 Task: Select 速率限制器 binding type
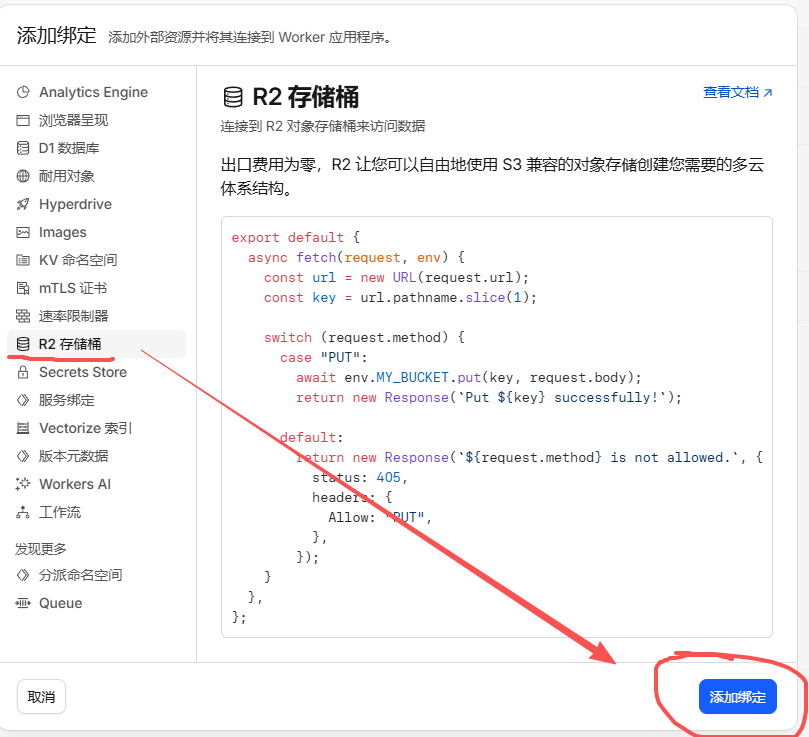click(73, 316)
